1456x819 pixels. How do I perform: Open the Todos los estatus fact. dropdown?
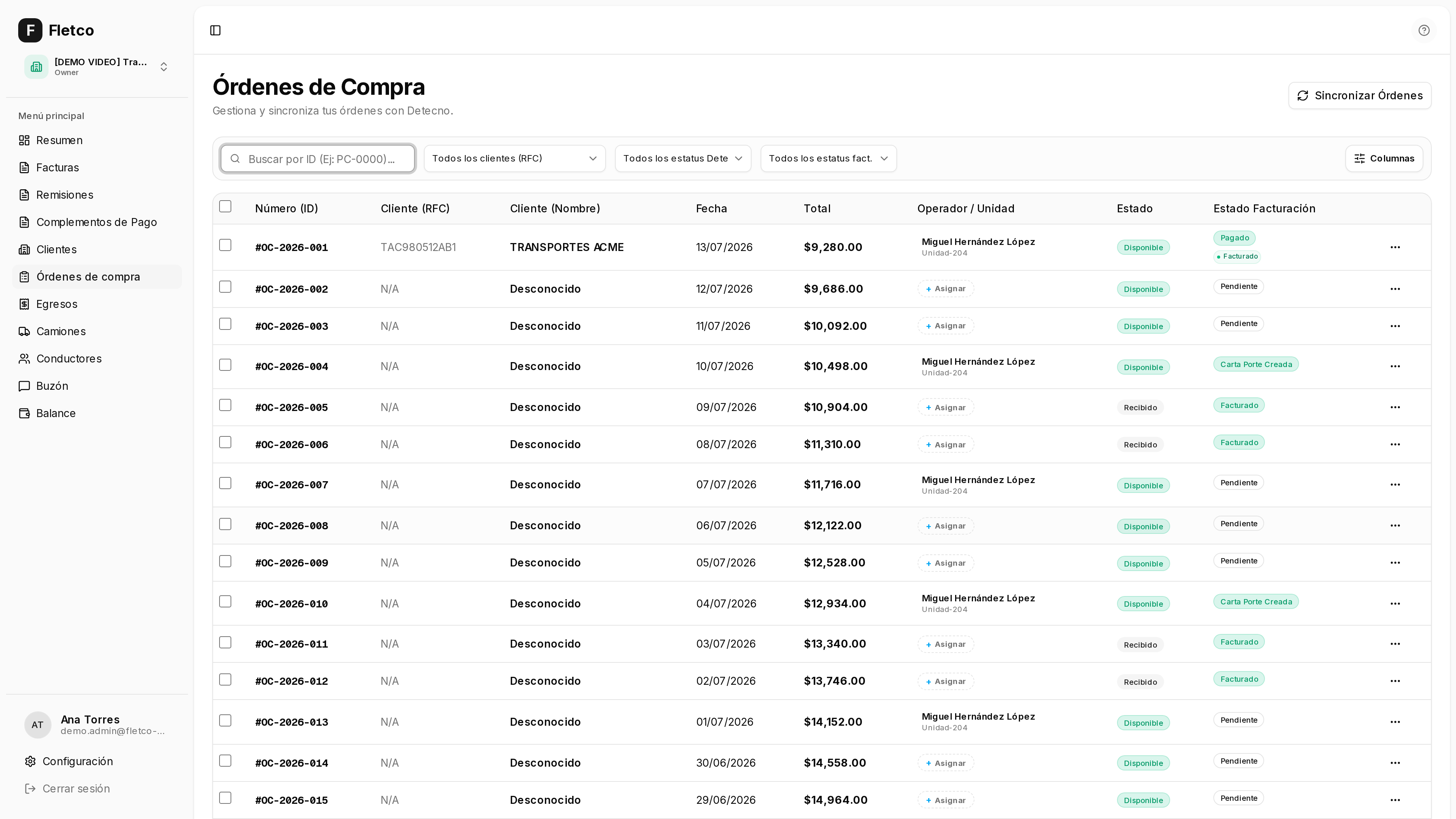point(828,158)
